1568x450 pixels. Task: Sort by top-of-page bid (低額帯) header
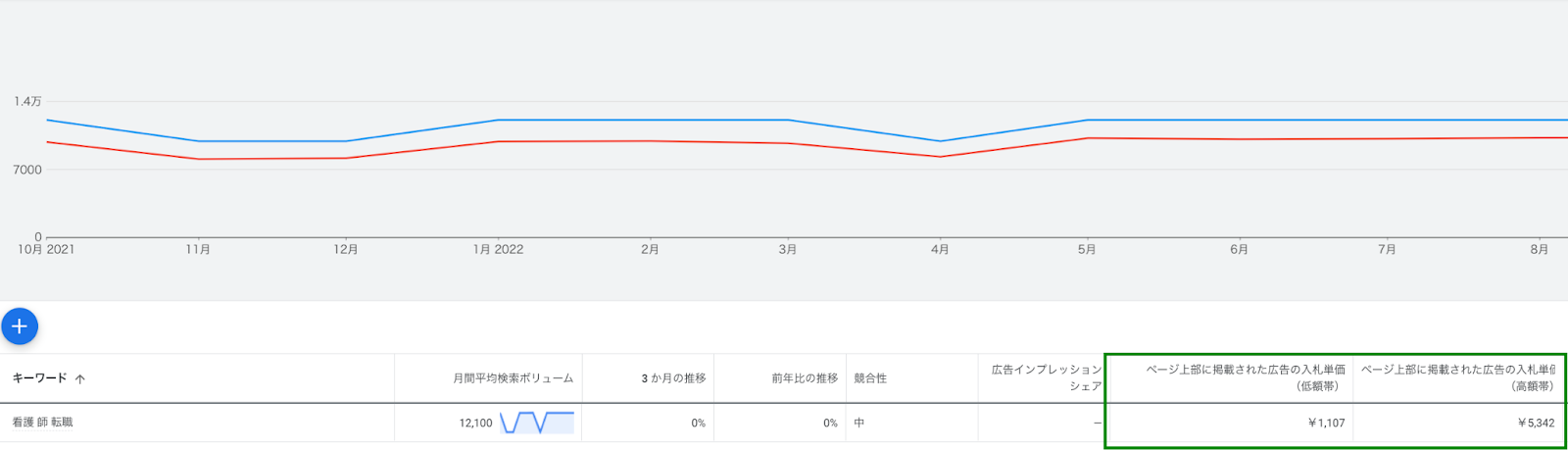(1246, 377)
